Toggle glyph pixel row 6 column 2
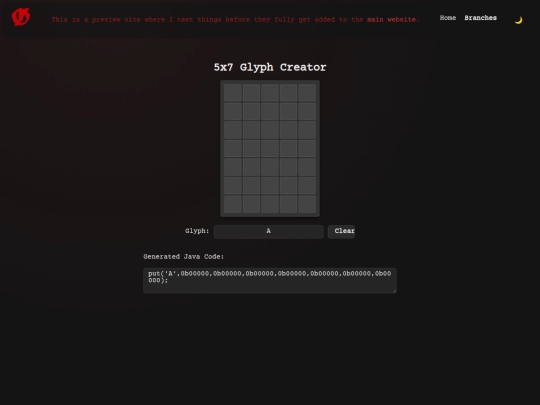 251,186
